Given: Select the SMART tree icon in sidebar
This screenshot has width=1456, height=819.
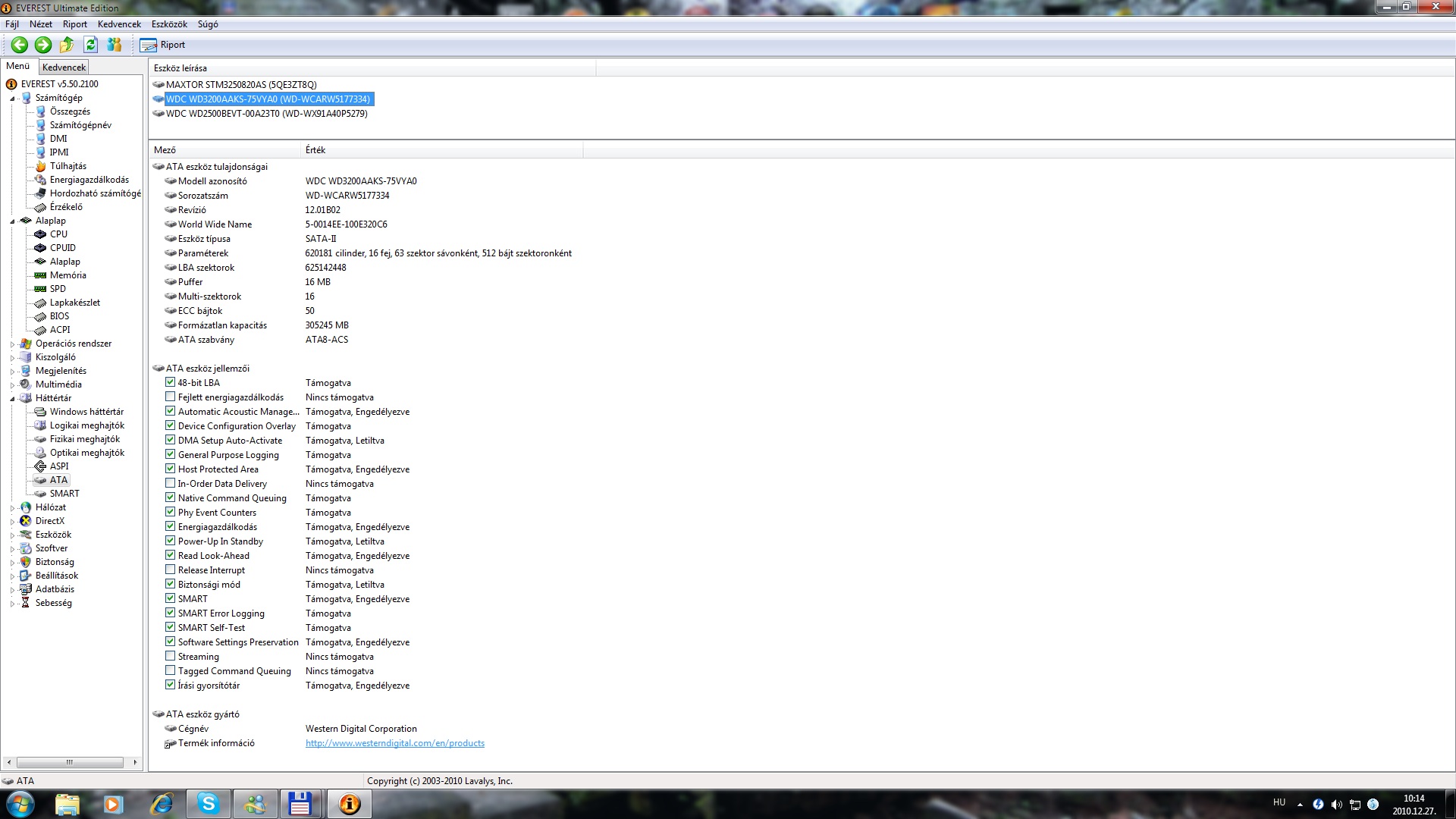Looking at the screenshot, I should (x=41, y=494).
